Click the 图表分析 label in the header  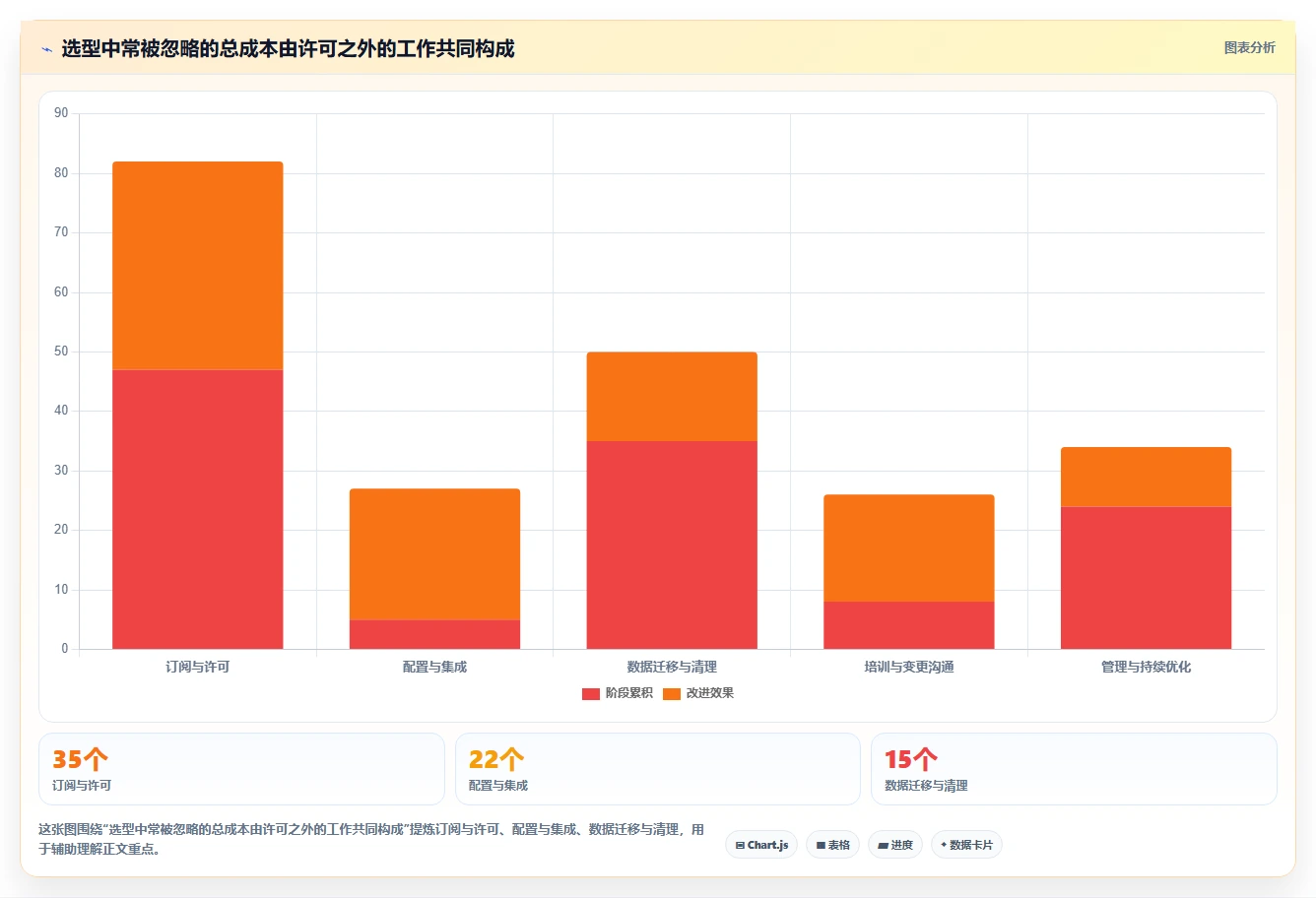[1249, 47]
